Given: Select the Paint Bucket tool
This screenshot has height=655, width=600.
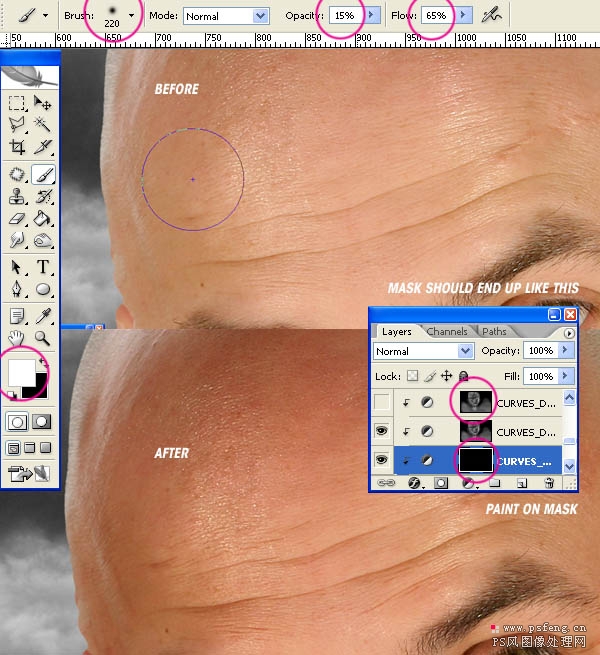Looking at the screenshot, I should [x=43, y=219].
